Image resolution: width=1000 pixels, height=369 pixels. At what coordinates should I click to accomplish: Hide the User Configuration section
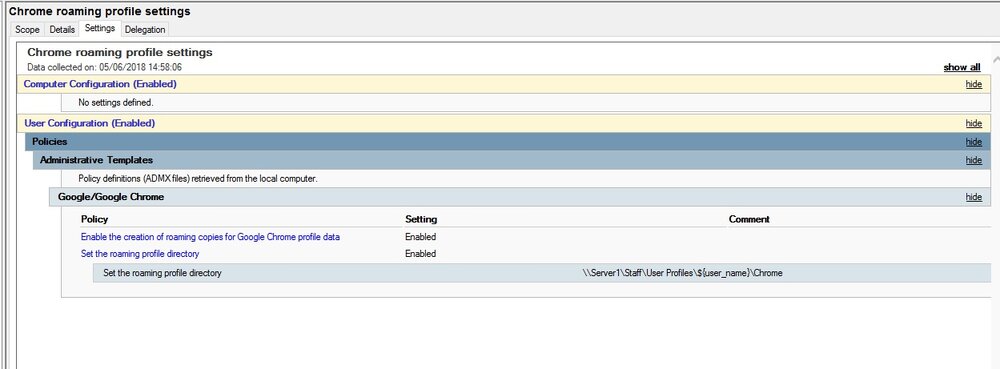point(973,124)
